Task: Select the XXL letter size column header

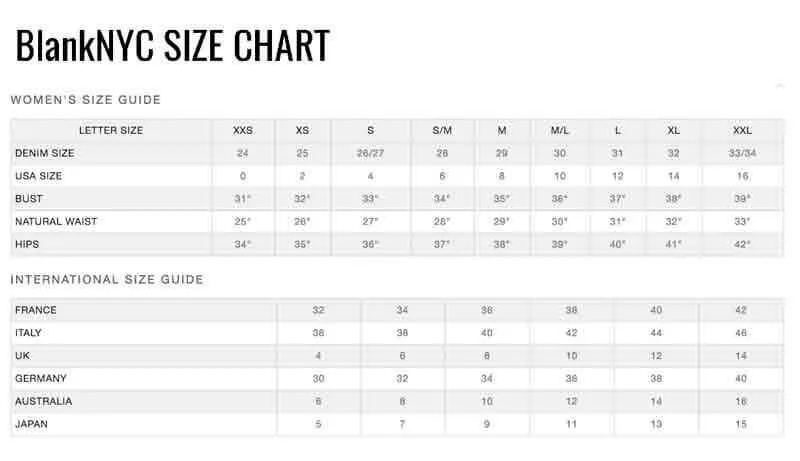Action: 742,131
